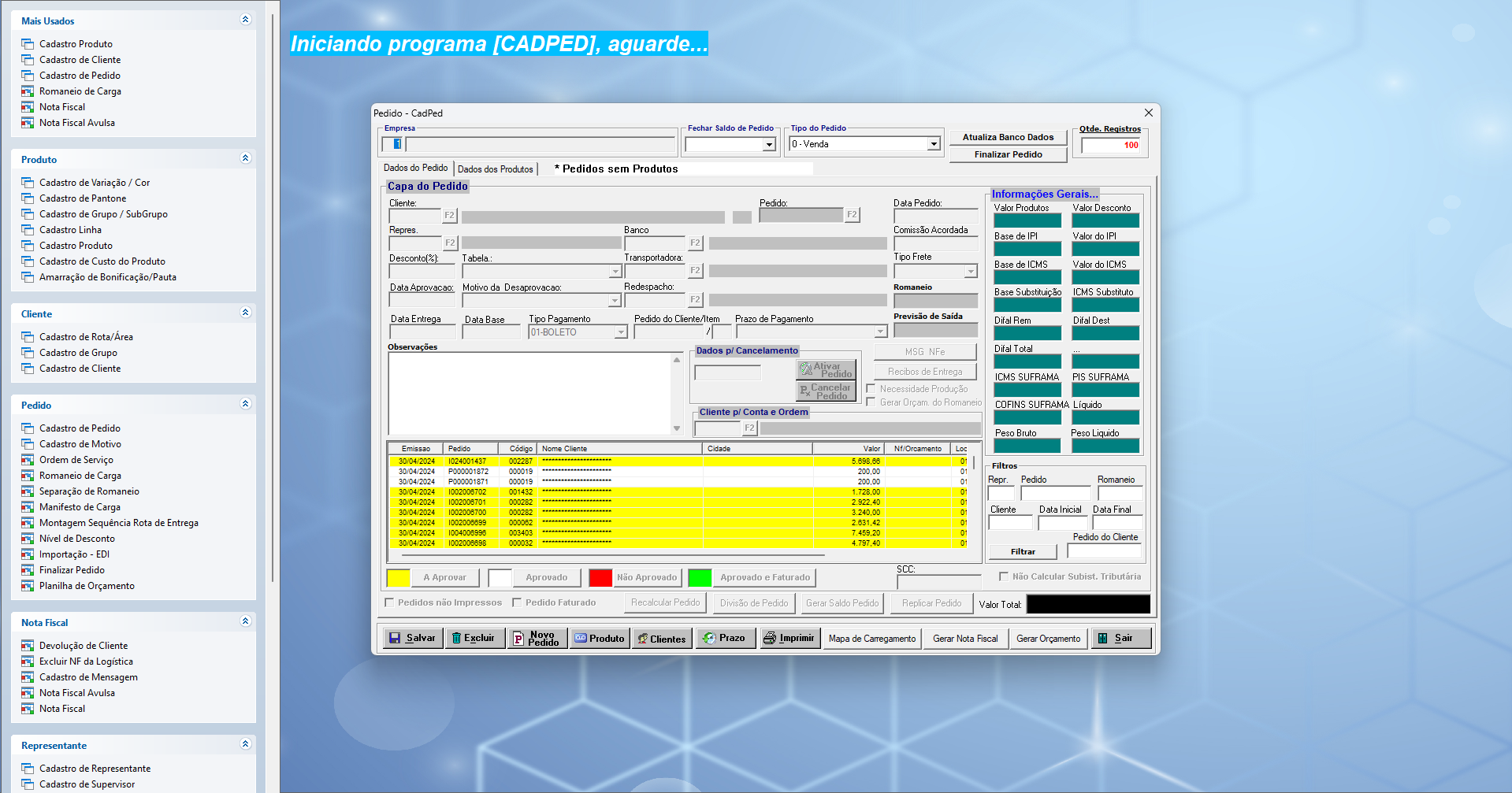Click the Prazo icon button
This screenshot has width=1512, height=793.
(725, 638)
